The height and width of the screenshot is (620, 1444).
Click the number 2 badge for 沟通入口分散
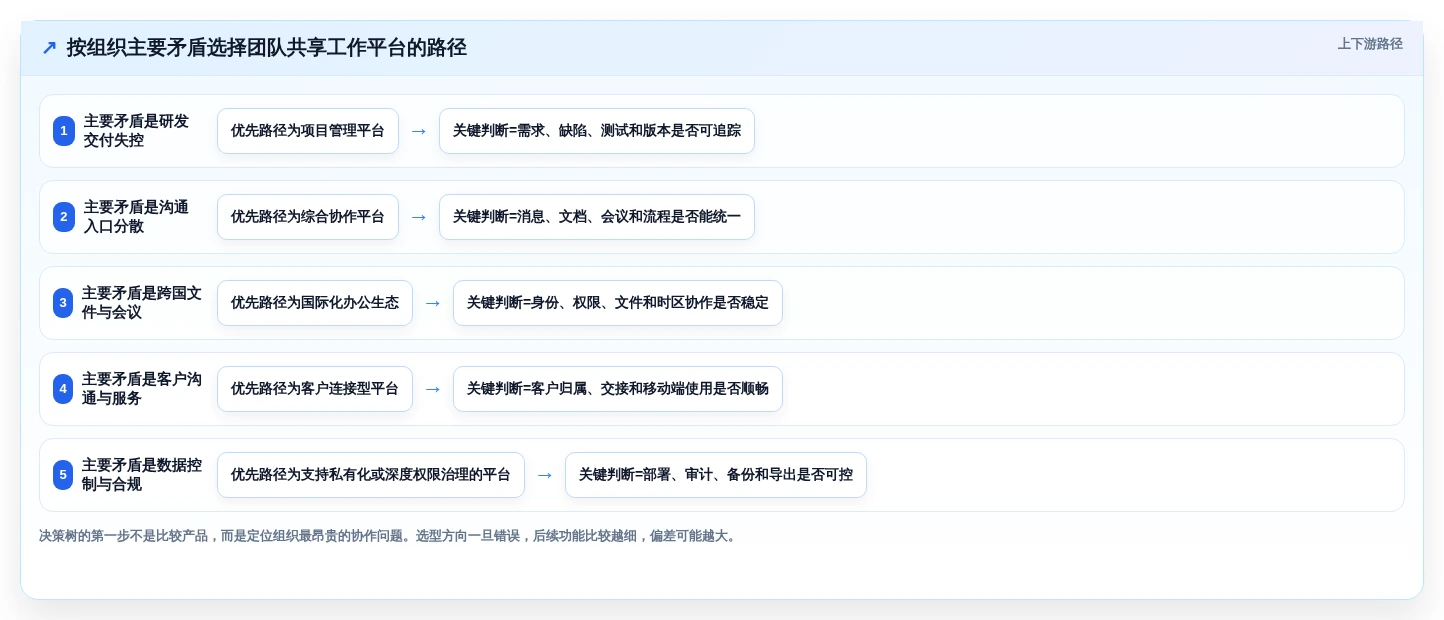coord(64,217)
